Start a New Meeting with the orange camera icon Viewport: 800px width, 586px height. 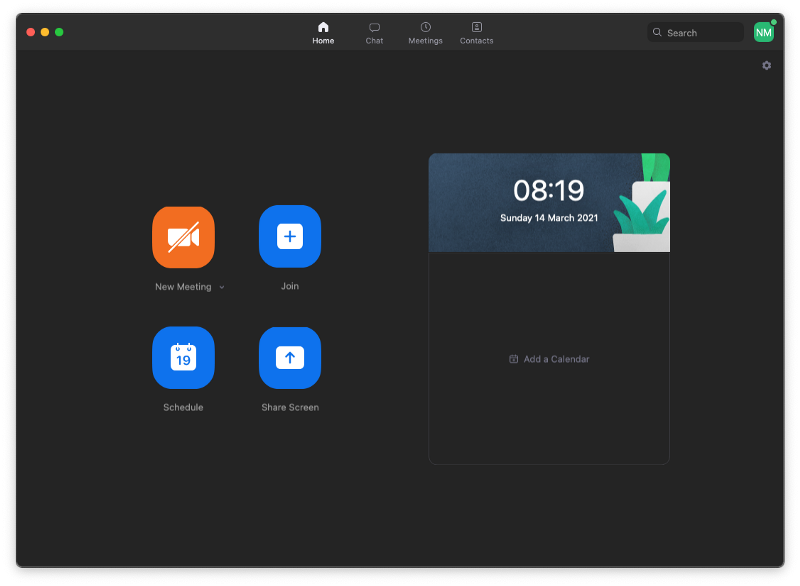point(183,237)
